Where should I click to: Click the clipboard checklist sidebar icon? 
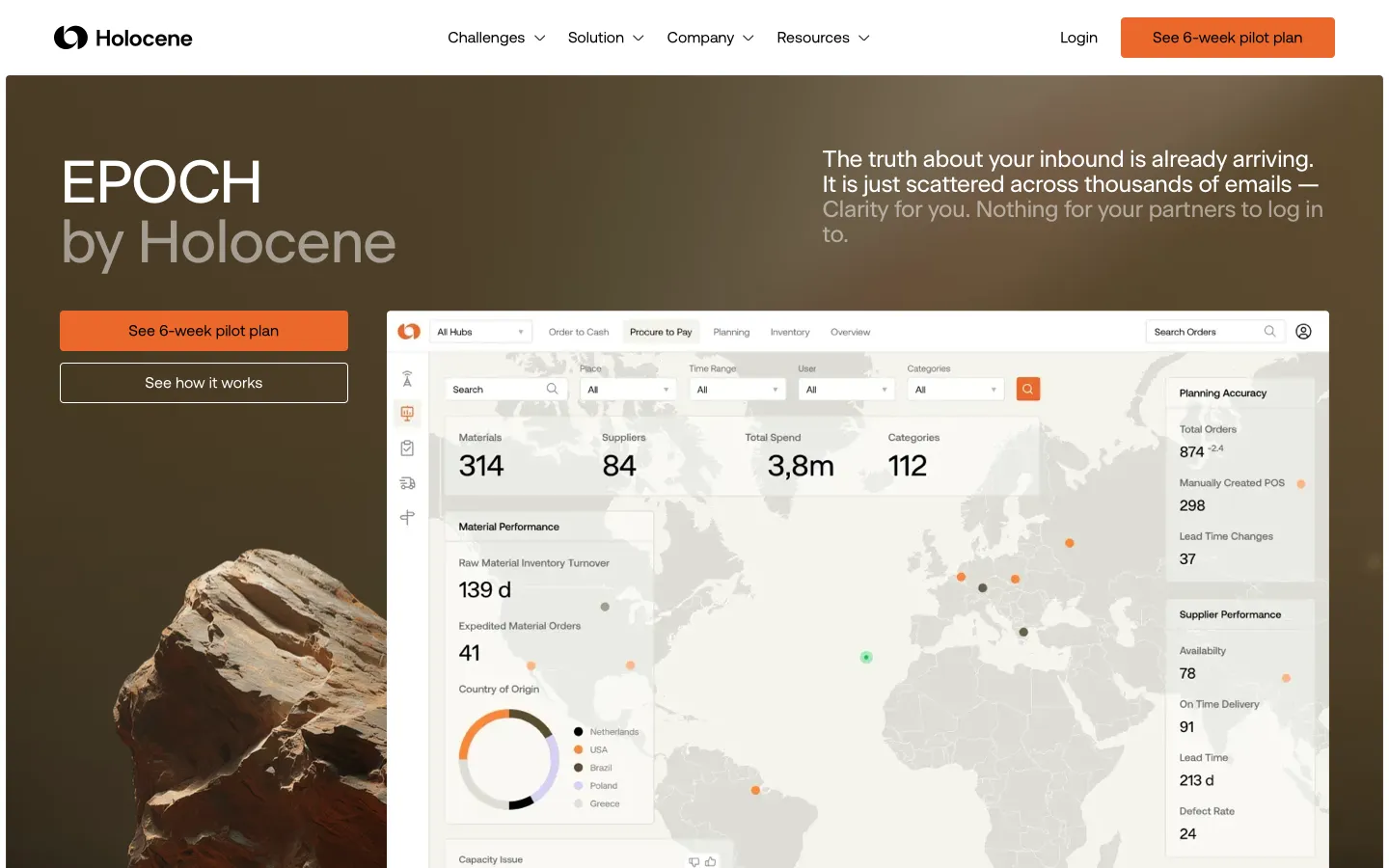coord(407,448)
